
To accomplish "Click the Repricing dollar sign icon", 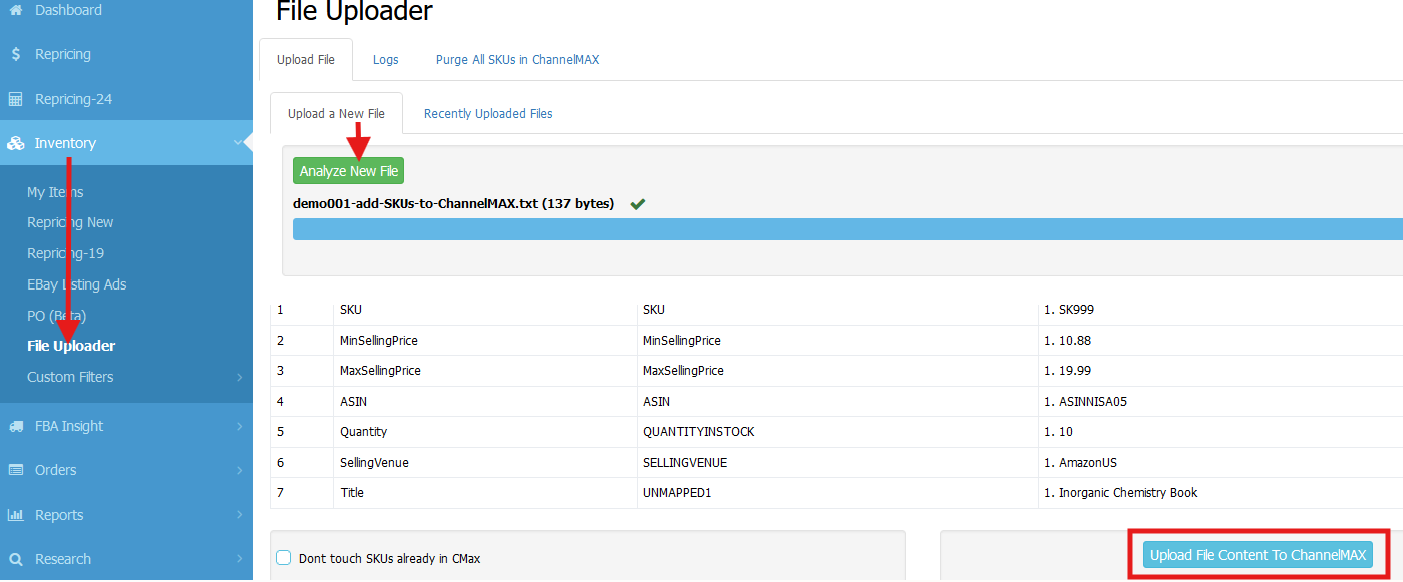I will [x=16, y=54].
